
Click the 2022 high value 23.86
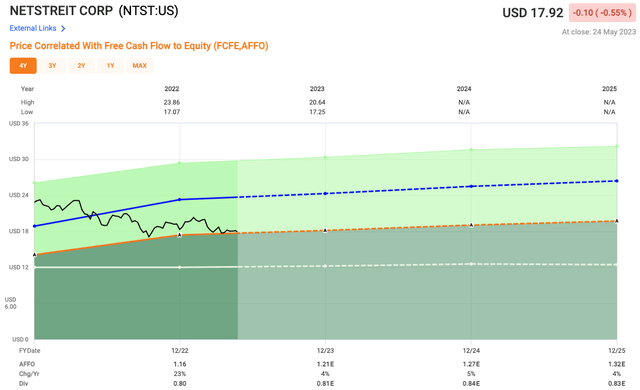click(x=172, y=102)
